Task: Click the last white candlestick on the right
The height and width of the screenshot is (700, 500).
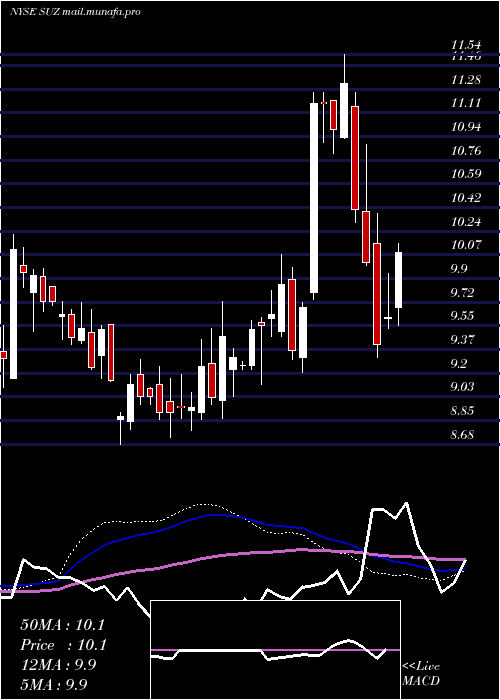Action: [399, 280]
